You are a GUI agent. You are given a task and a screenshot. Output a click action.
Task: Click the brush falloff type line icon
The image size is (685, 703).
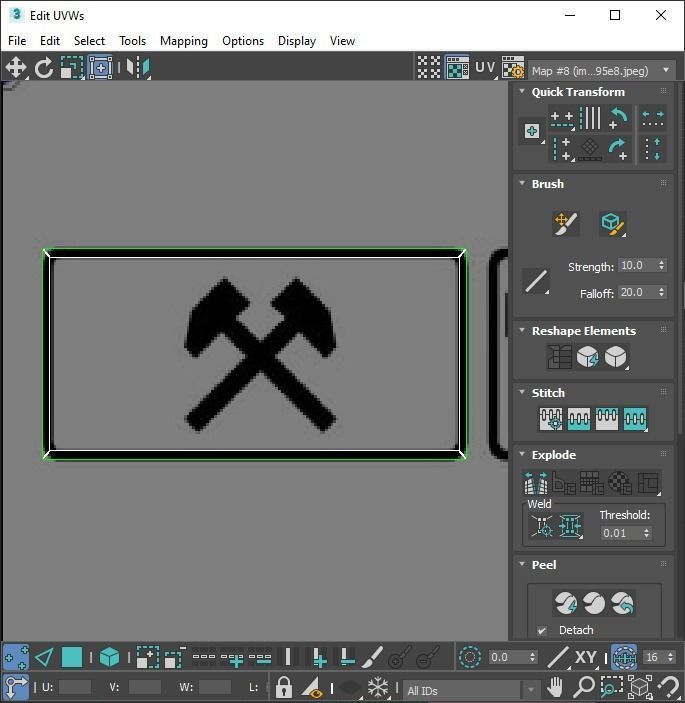pyautogui.click(x=536, y=281)
